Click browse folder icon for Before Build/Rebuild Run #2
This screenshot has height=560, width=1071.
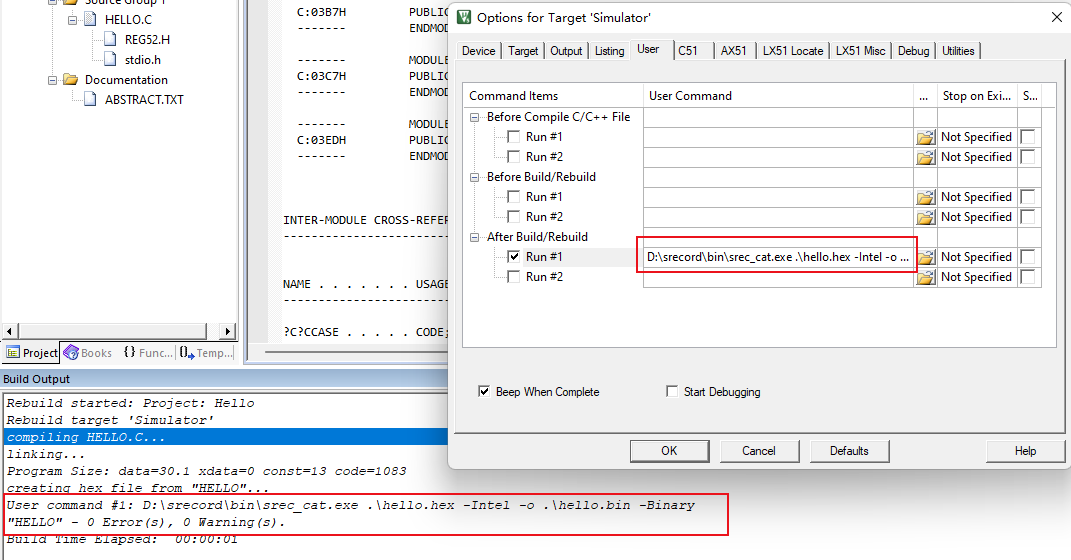tap(925, 217)
